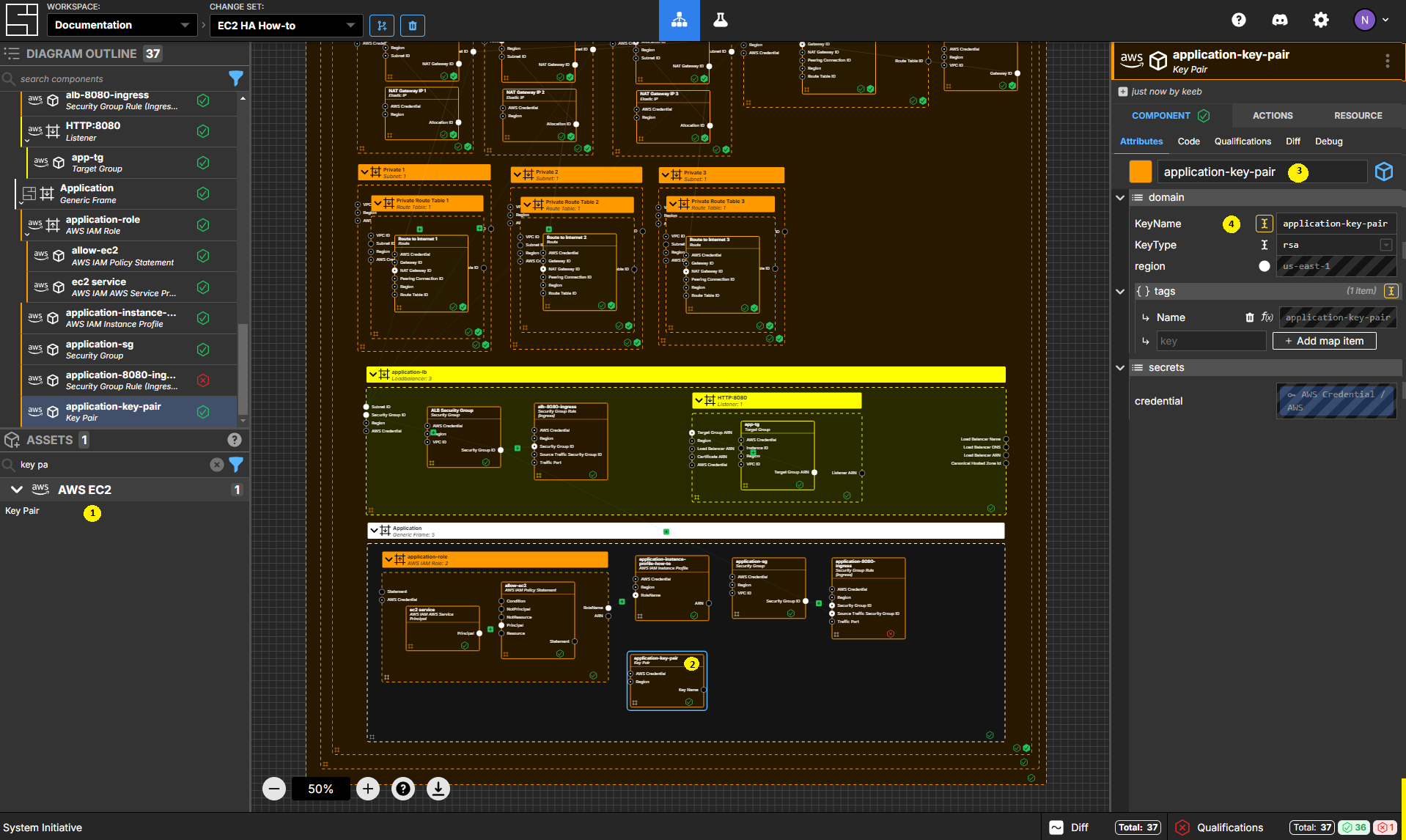Collapse the domain section
The height and width of the screenshot is (840, 1406).
tap(1120, 197)
